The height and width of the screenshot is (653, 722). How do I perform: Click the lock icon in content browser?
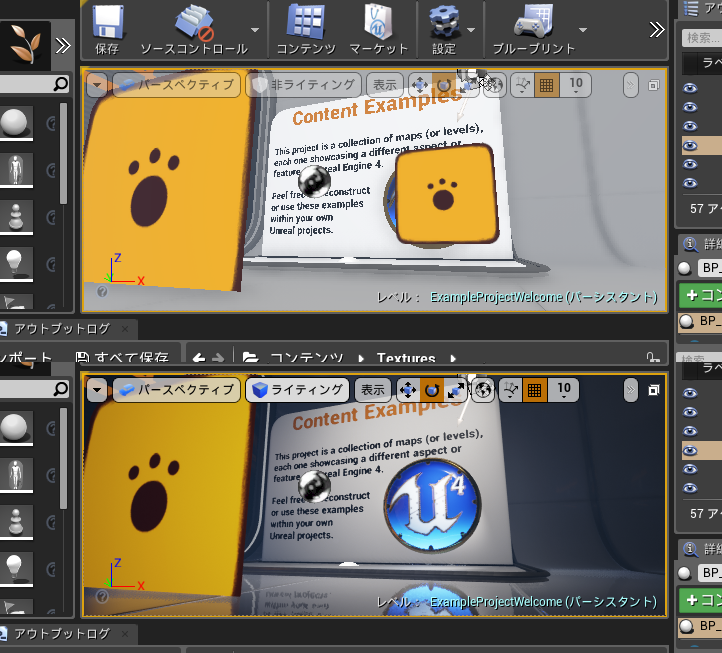click(653, 357)
